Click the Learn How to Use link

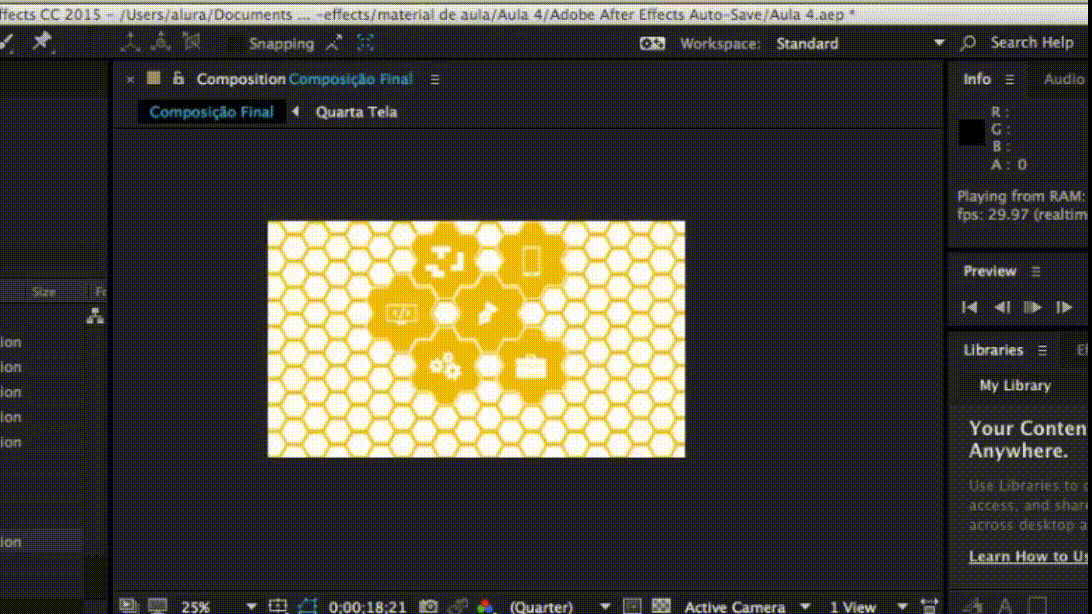[x=1028, y=556]
